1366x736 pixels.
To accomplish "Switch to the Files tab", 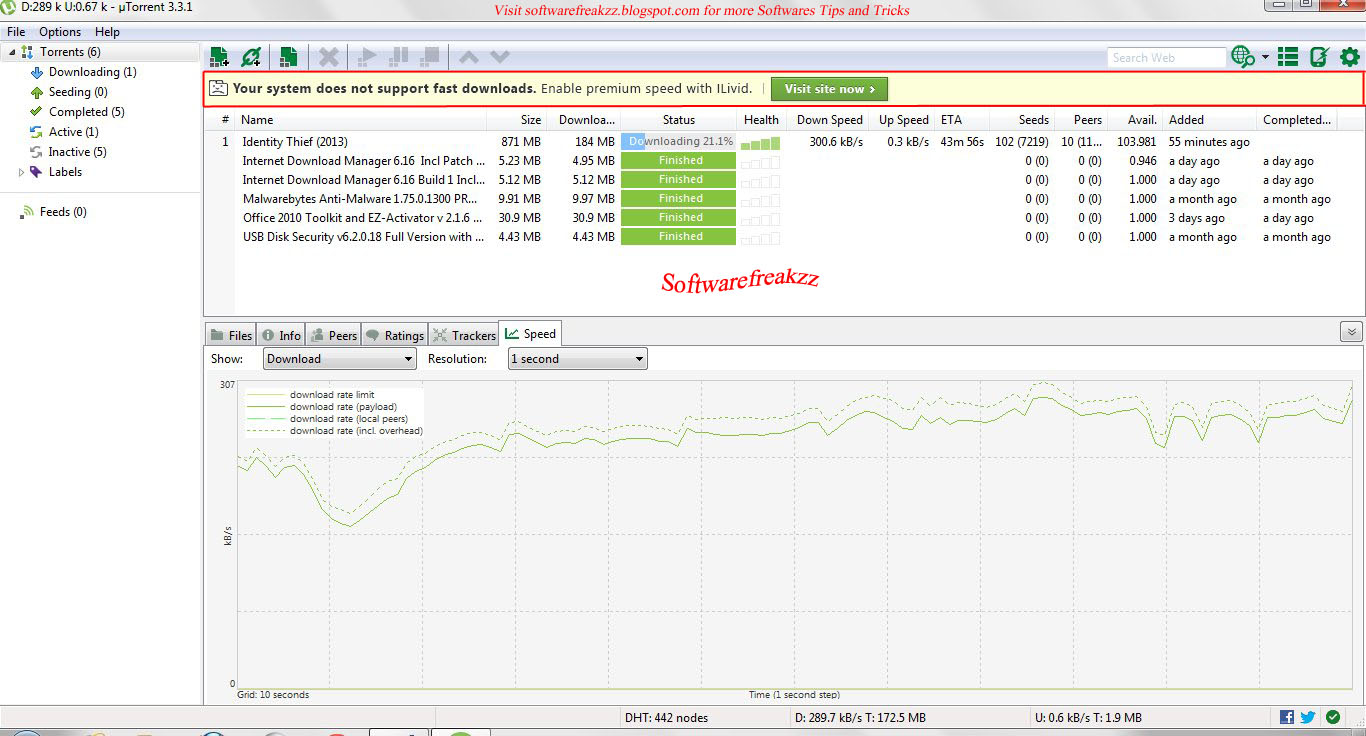I will 231,335.
